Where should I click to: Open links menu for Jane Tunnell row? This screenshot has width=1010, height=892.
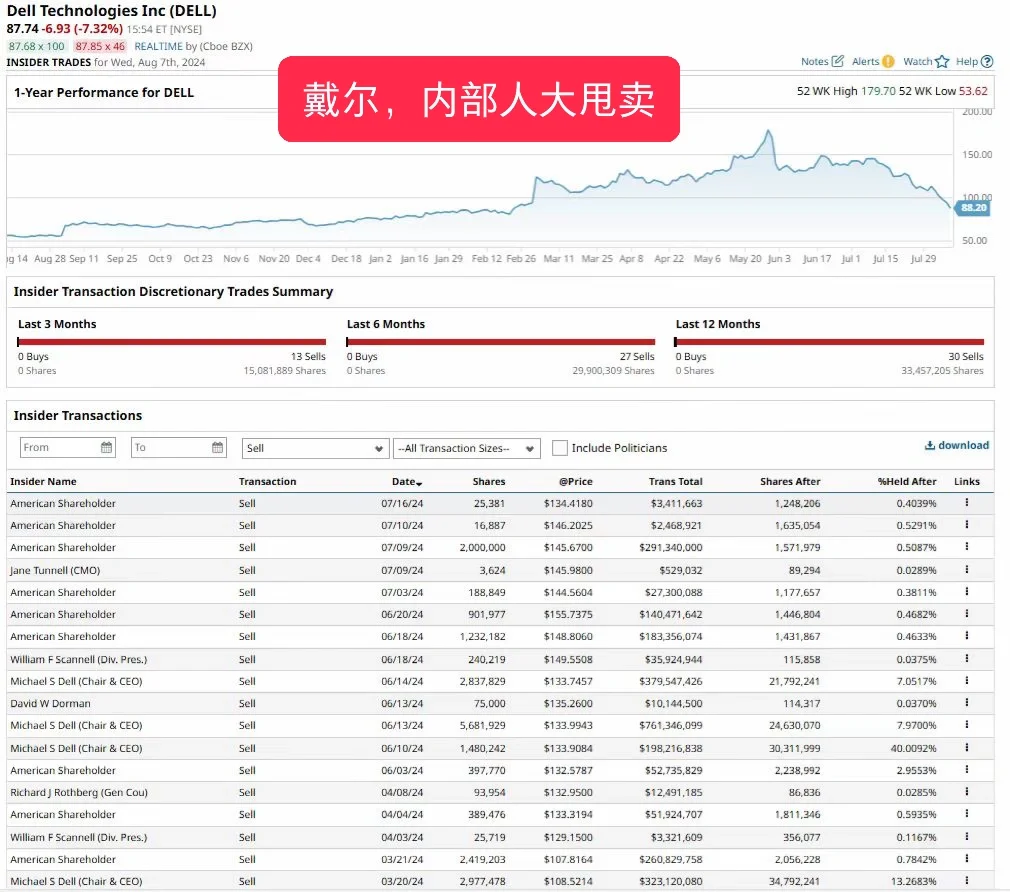pos(967,569)
